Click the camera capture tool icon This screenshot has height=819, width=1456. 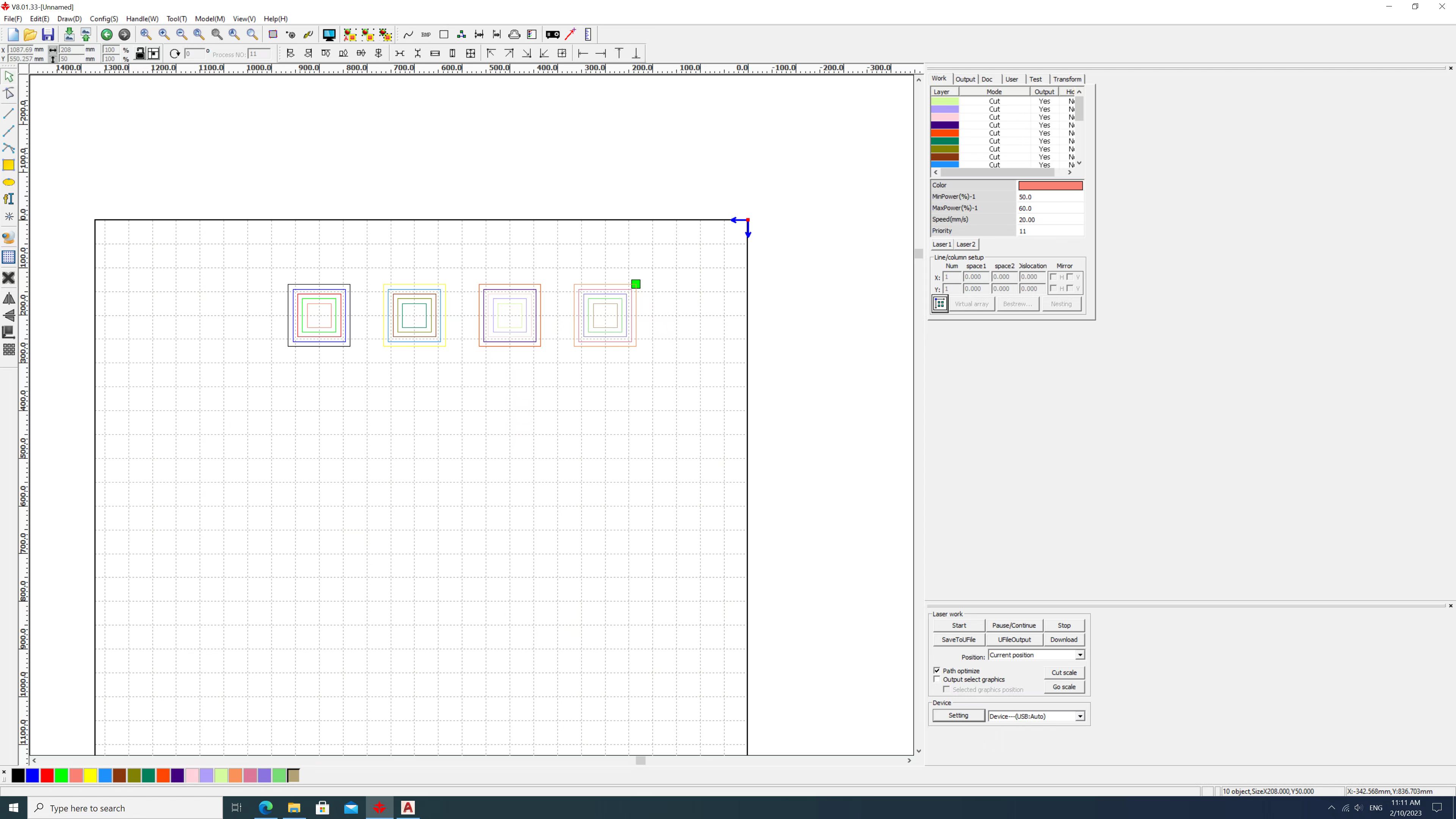point(9,238)
